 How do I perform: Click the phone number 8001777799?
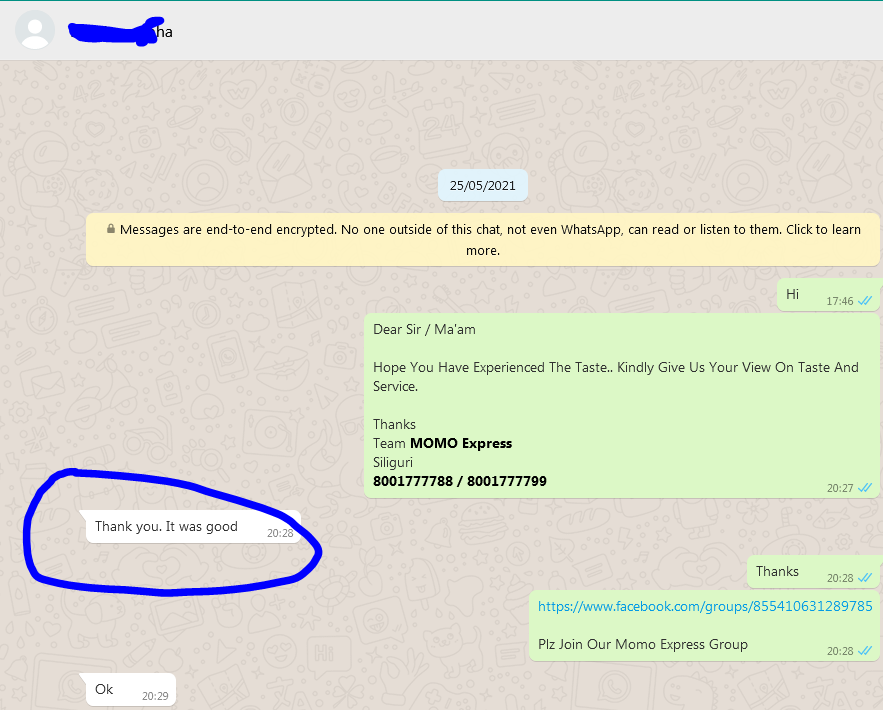[x=507, y=481]
